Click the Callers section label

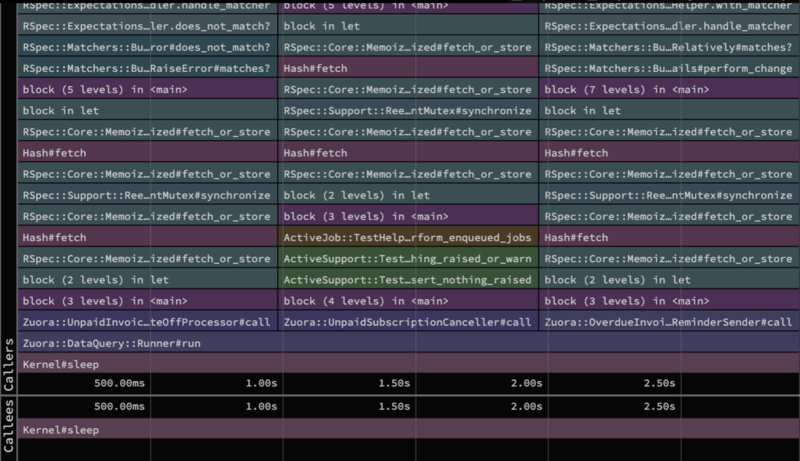(x=8, y=365)
